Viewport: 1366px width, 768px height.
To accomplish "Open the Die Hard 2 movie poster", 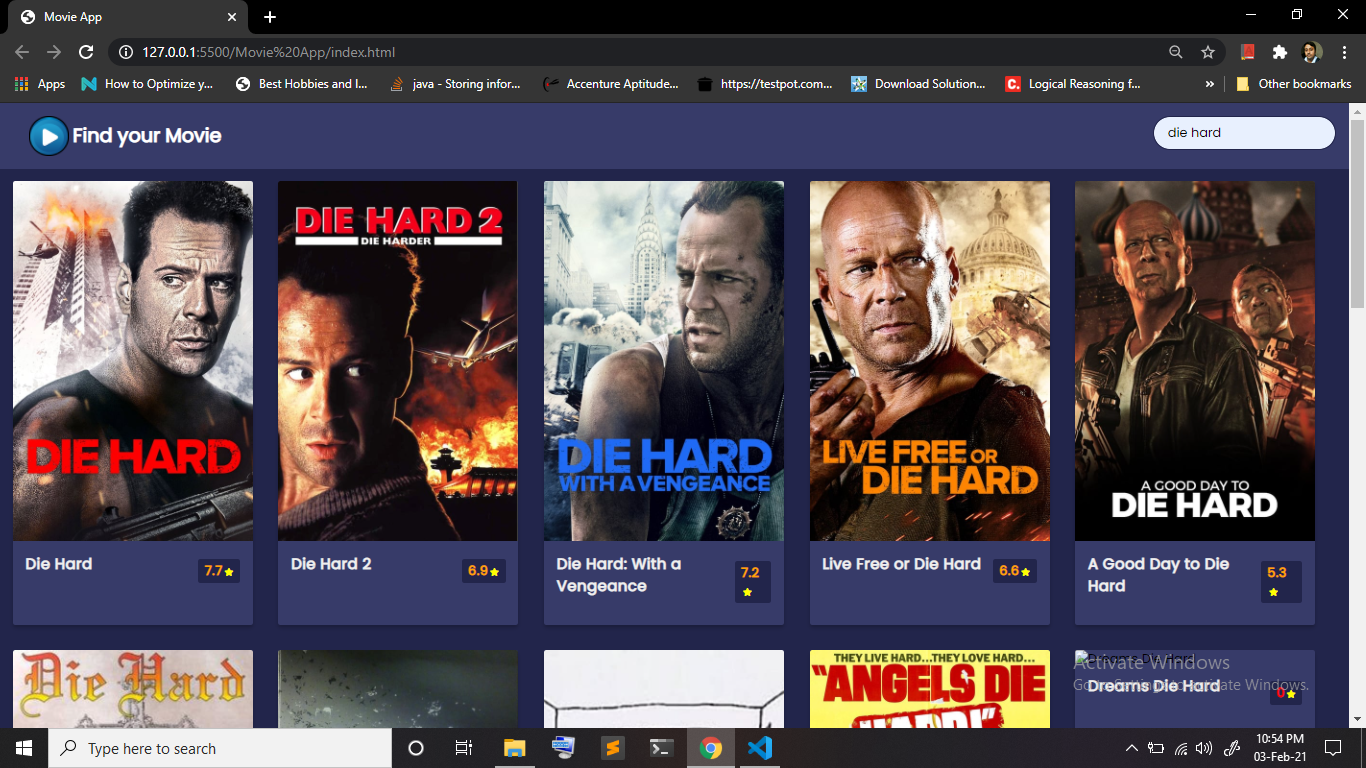I will (397, 360).
